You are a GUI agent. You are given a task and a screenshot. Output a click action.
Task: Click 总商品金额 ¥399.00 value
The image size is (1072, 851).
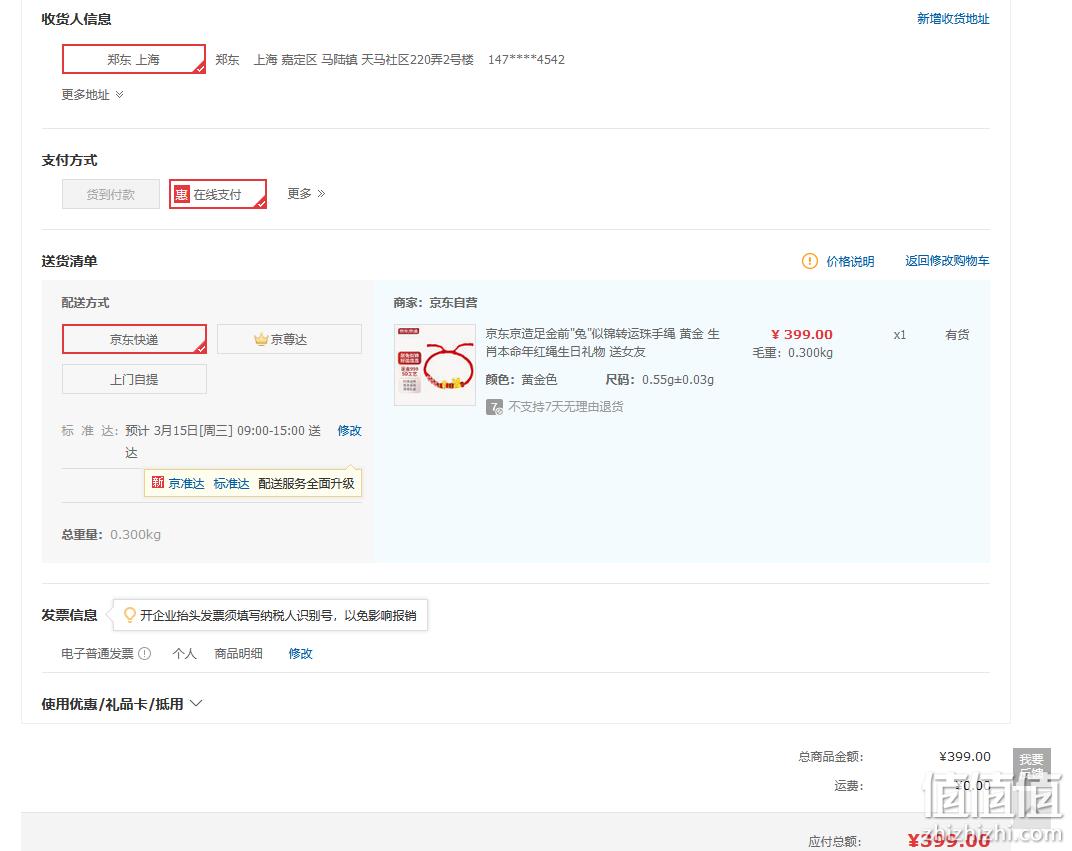coord(965,756)
